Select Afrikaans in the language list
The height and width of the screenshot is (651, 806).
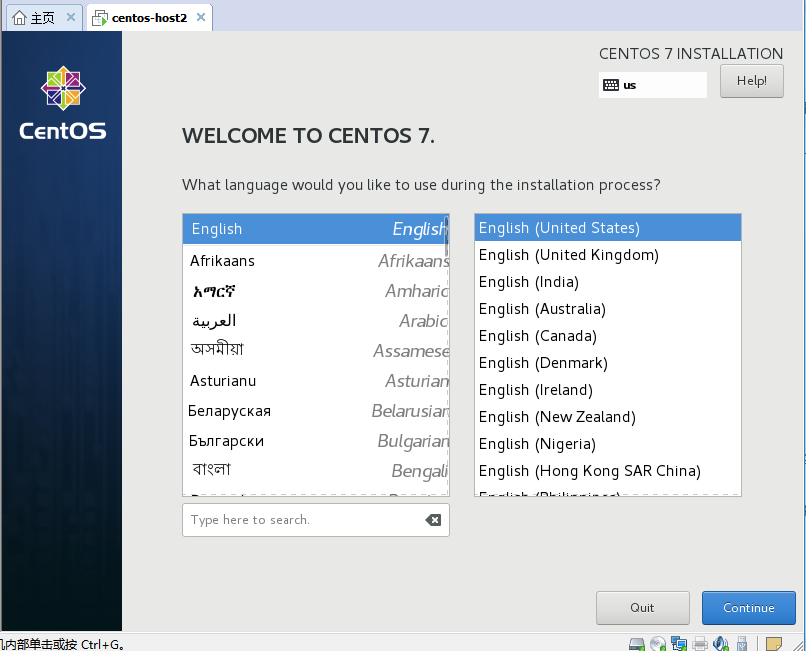pyautogui.click(x=314, y=261)
